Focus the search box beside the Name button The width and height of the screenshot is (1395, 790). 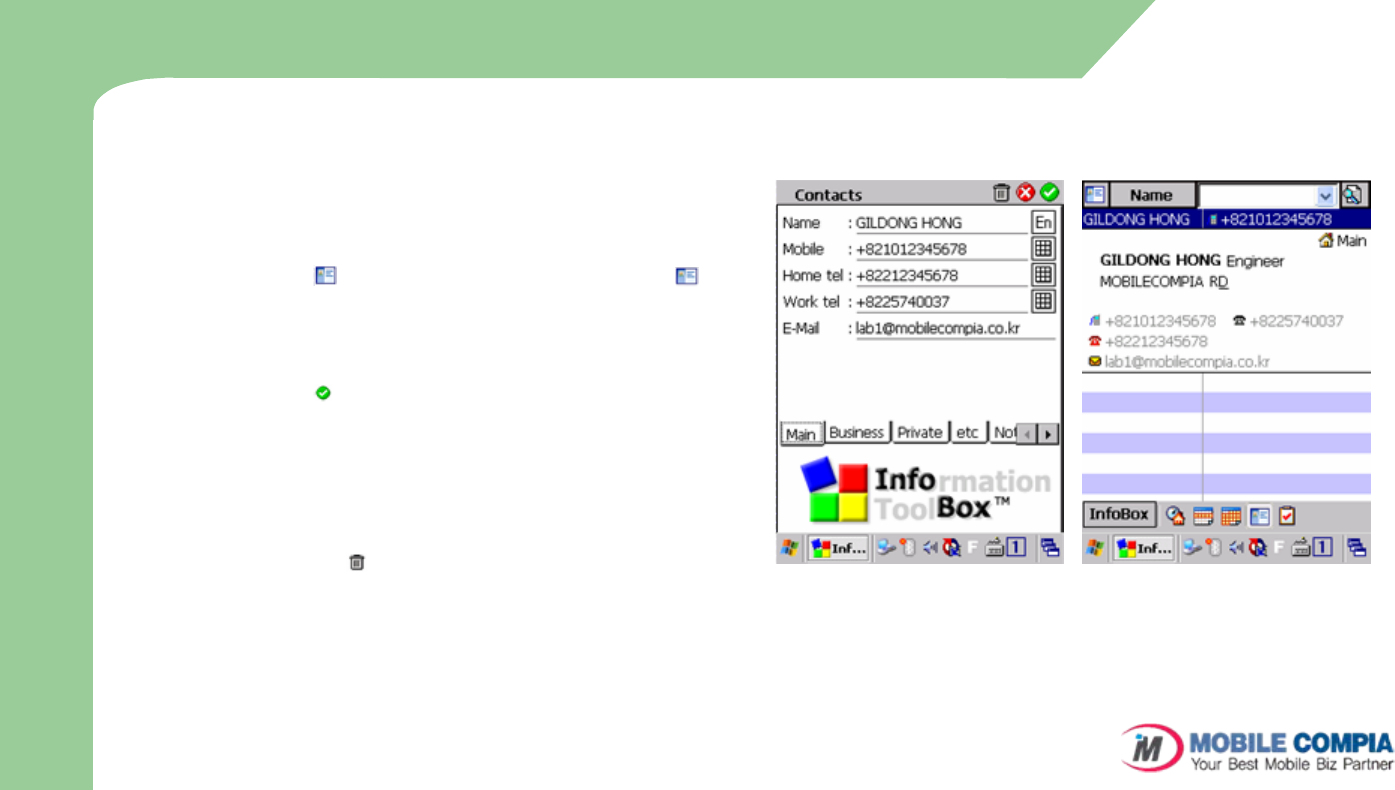[1257, 194]
